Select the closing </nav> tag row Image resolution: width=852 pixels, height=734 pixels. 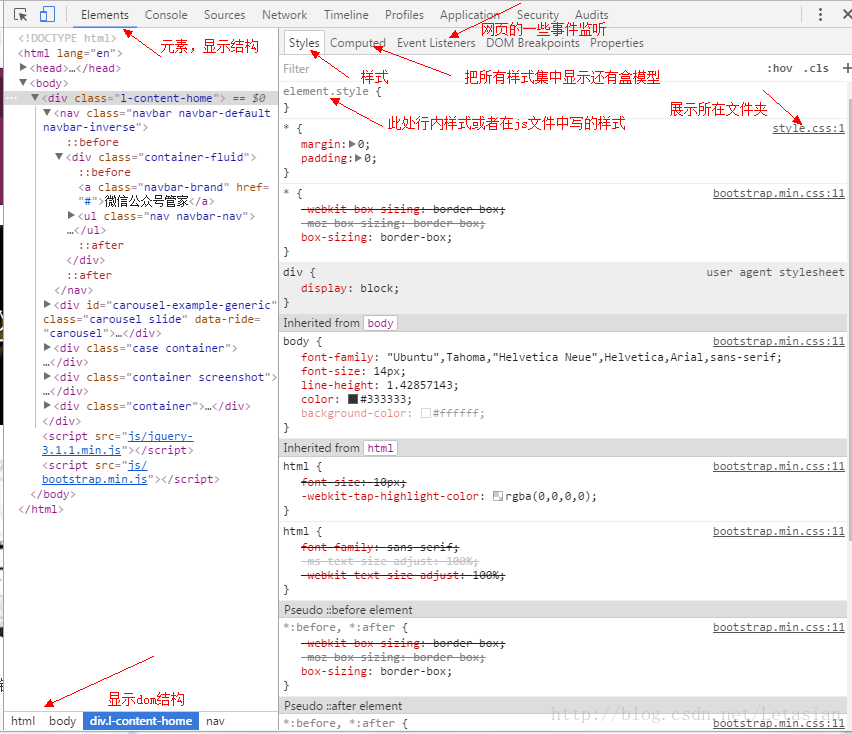tap(73, 290)
